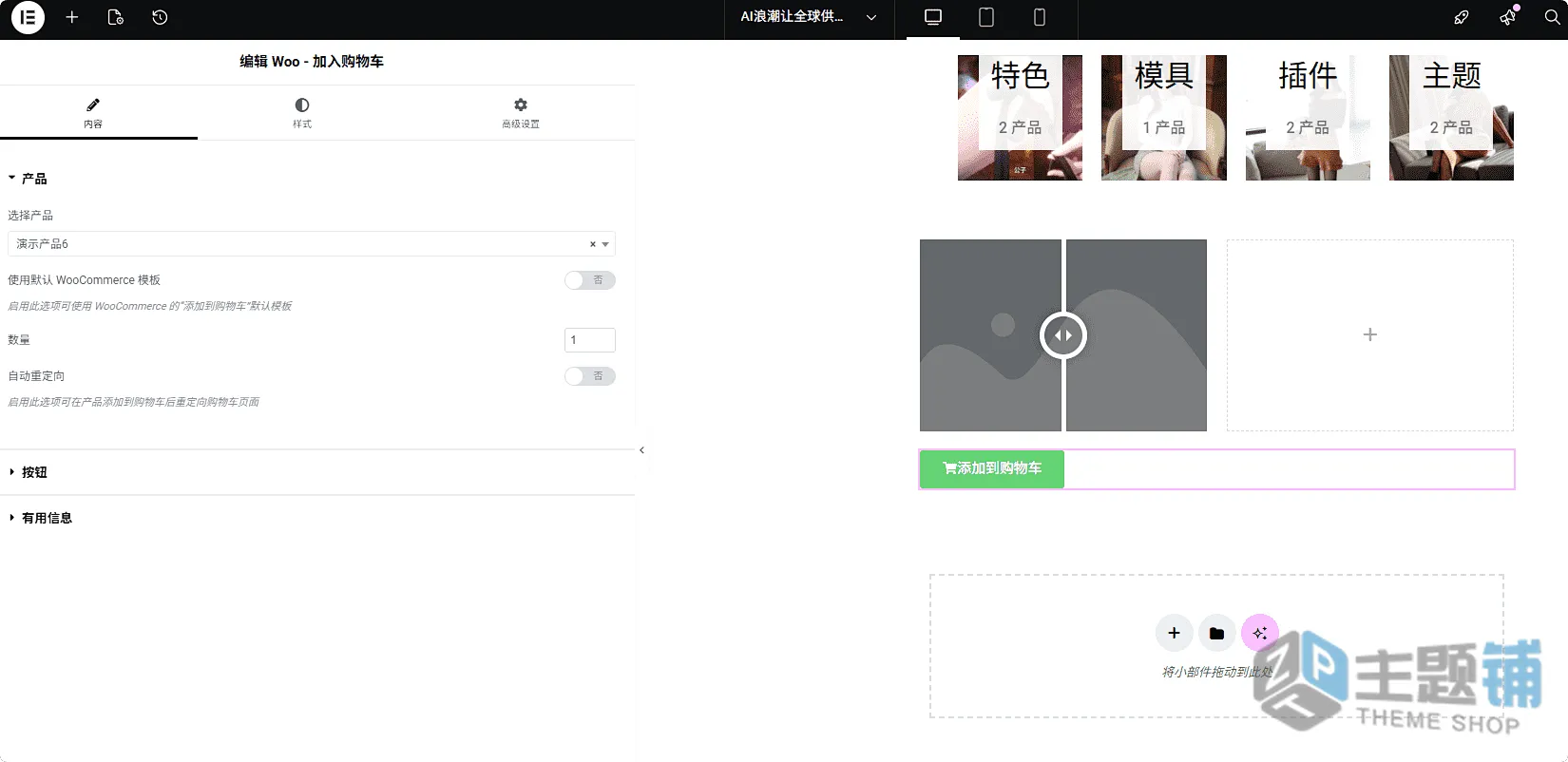1568x762 pixels.
Task: Open template library folder icon
Action: tap(1216, 633)
